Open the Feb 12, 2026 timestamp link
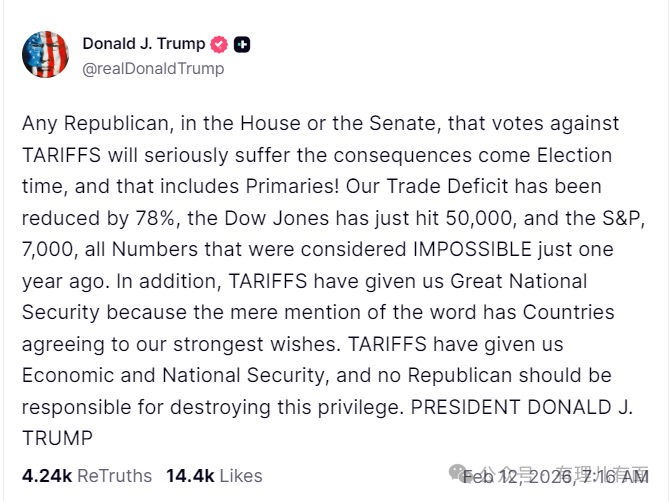Image resolution: width=670 pixels, height=501 pixels. 556,476
